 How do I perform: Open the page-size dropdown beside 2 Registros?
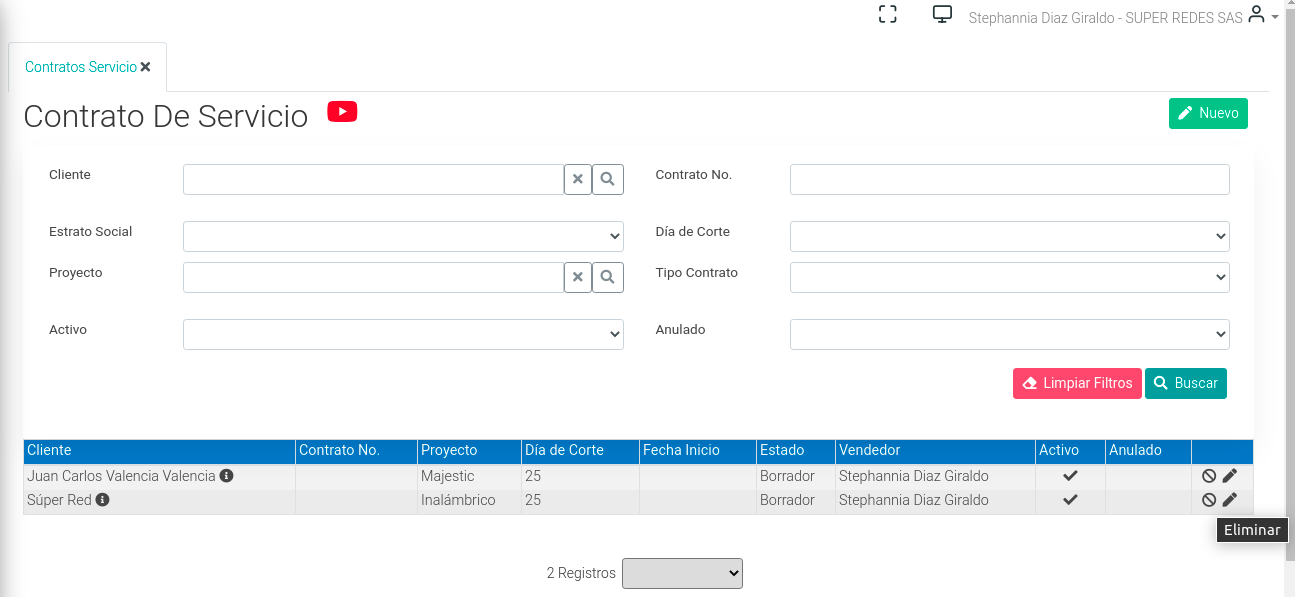[682, 573]
